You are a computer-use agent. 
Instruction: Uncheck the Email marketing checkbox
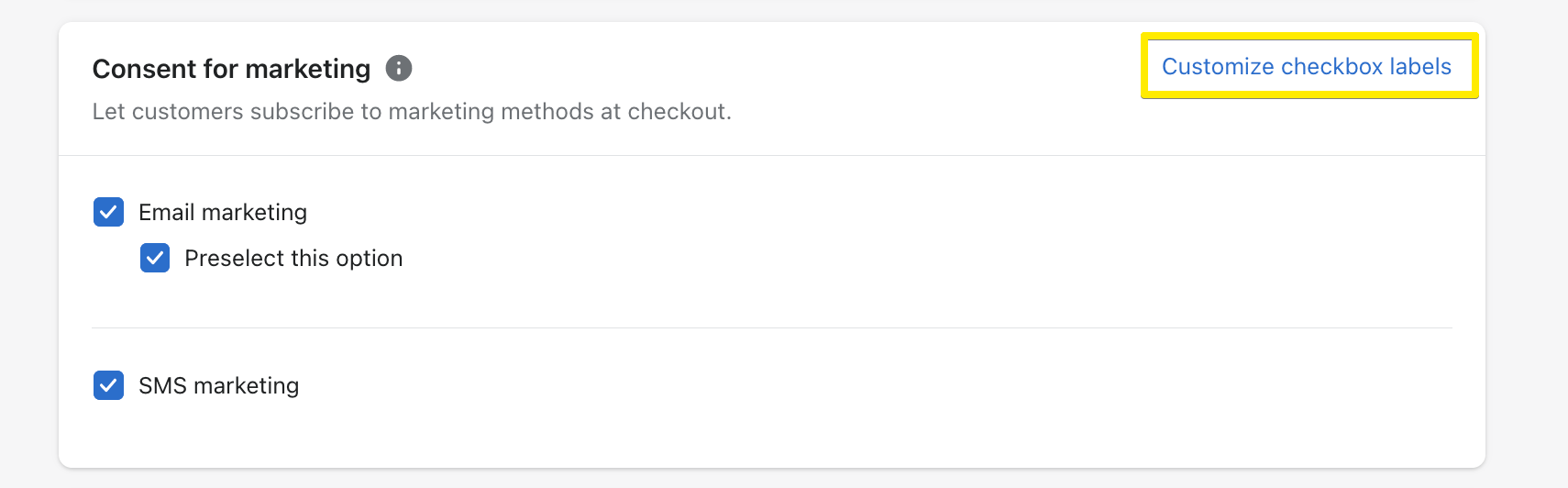108,212
